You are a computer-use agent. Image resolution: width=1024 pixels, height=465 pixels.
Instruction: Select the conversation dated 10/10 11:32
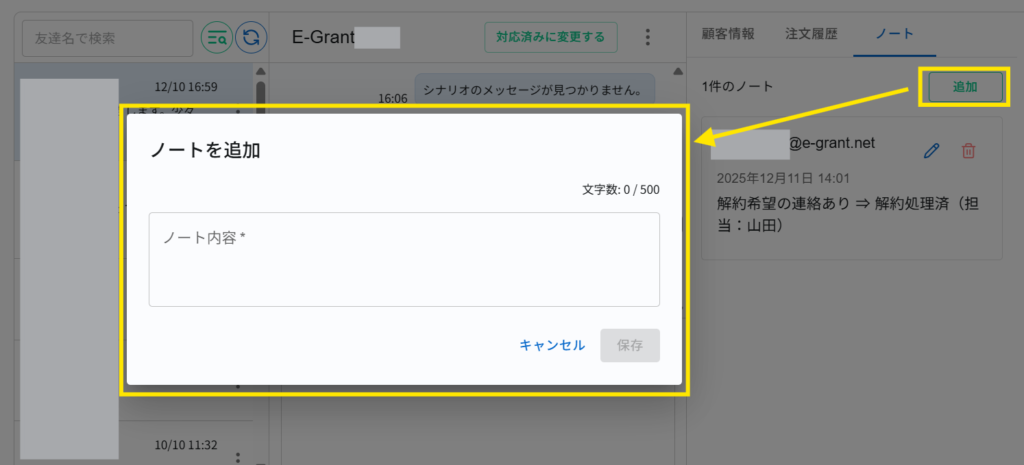140,446
